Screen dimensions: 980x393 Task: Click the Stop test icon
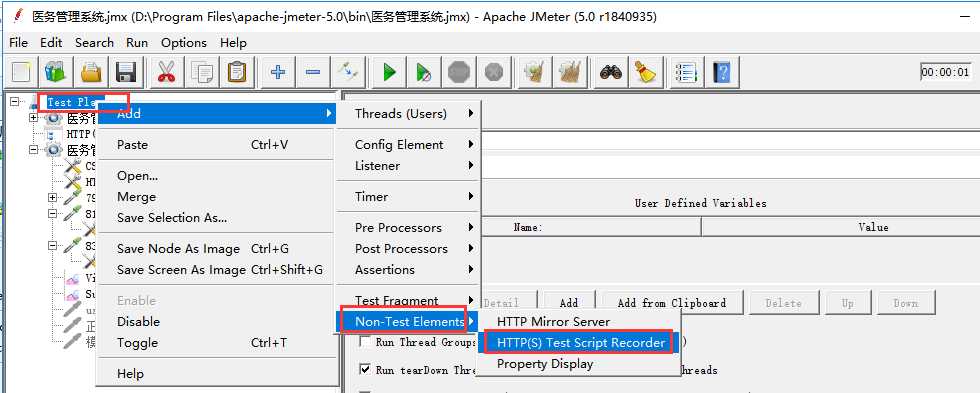tap(459, 72)
